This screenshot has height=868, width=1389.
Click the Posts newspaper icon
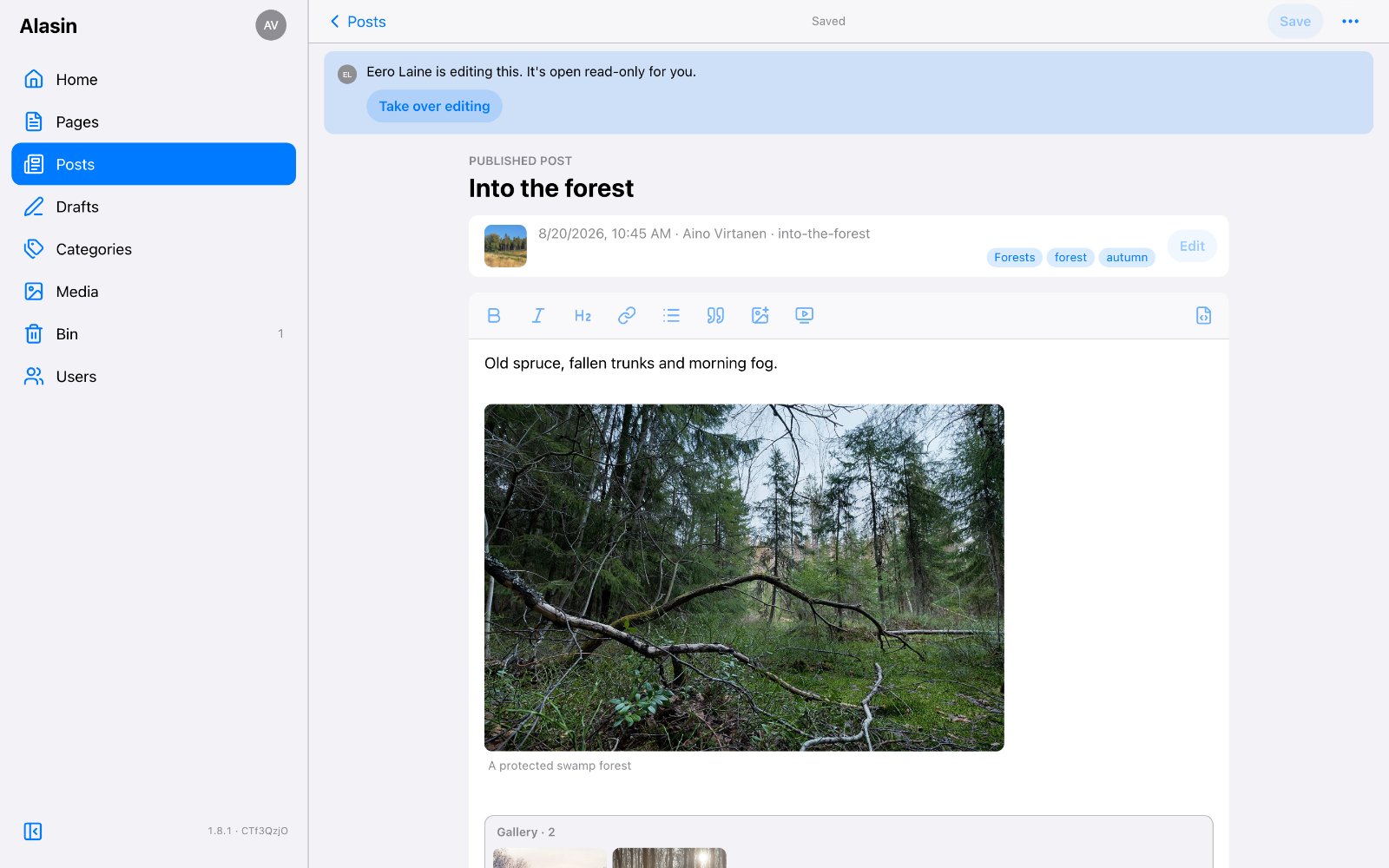(x=34, y=164)
